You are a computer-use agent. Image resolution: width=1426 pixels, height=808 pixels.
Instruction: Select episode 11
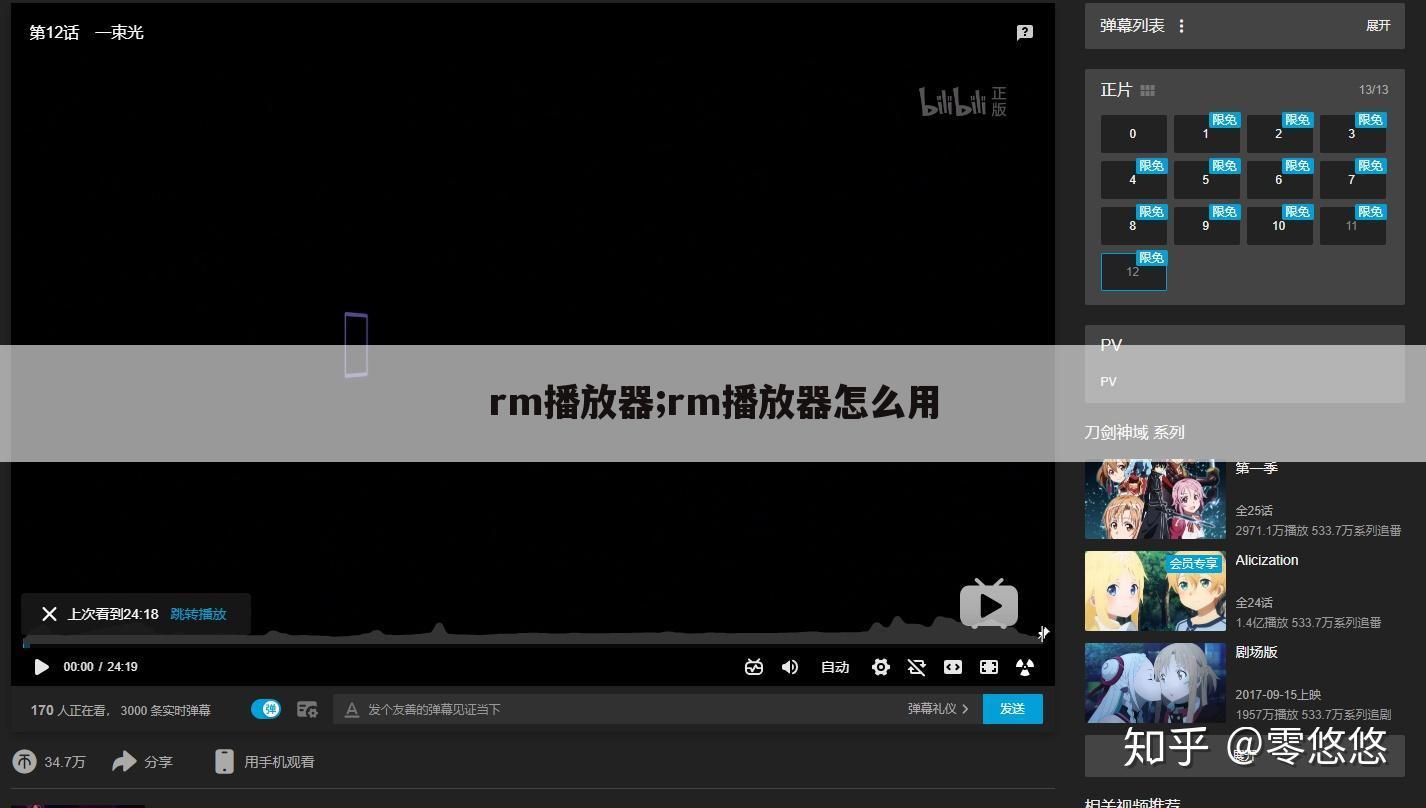click(1352, 226)
